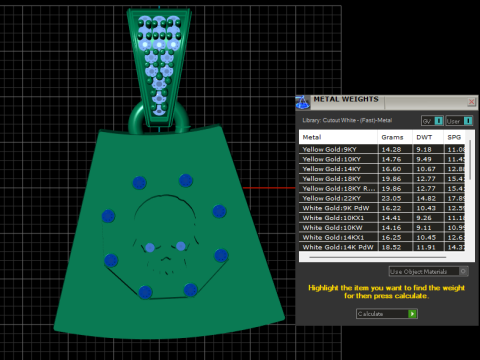Viewport: 480px width, 360px height.
Task: Select the Yellow Gold:9KY row
Action: 382,149
